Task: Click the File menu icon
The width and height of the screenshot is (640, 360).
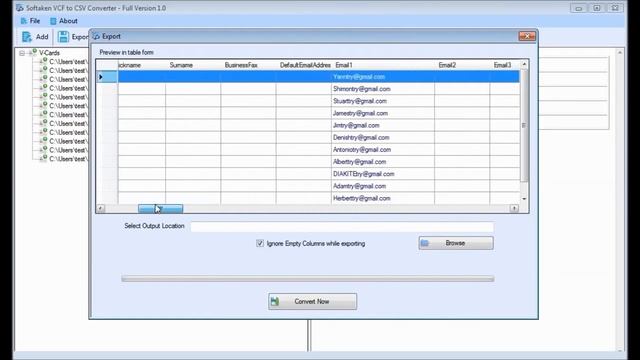Action: (x=24, y=21)
